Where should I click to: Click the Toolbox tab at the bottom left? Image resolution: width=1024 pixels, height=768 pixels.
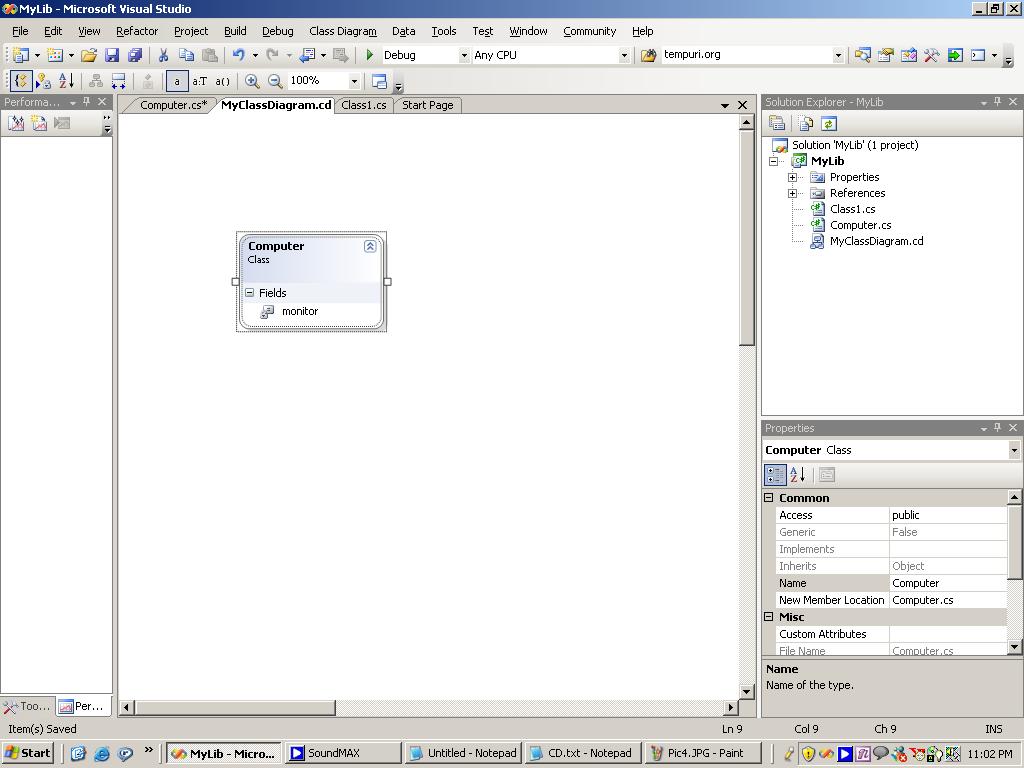tap(27, 706)
